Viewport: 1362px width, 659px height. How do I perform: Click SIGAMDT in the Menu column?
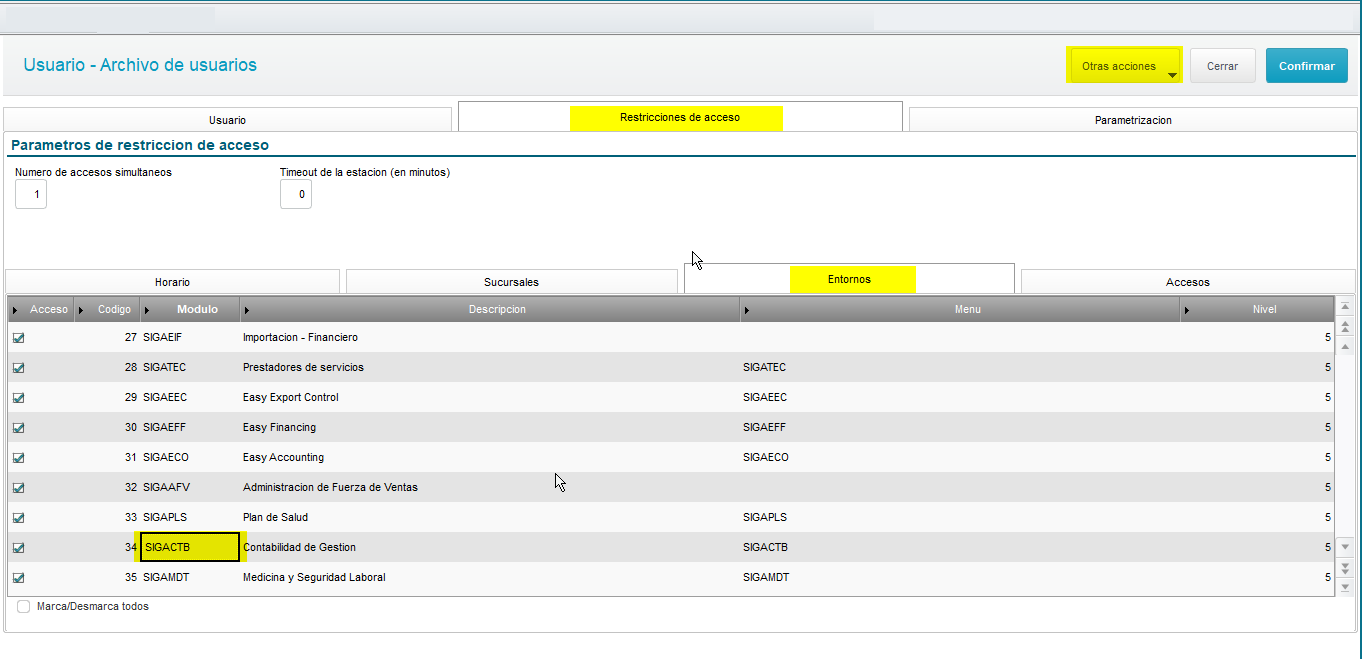(x=766, y=577)
